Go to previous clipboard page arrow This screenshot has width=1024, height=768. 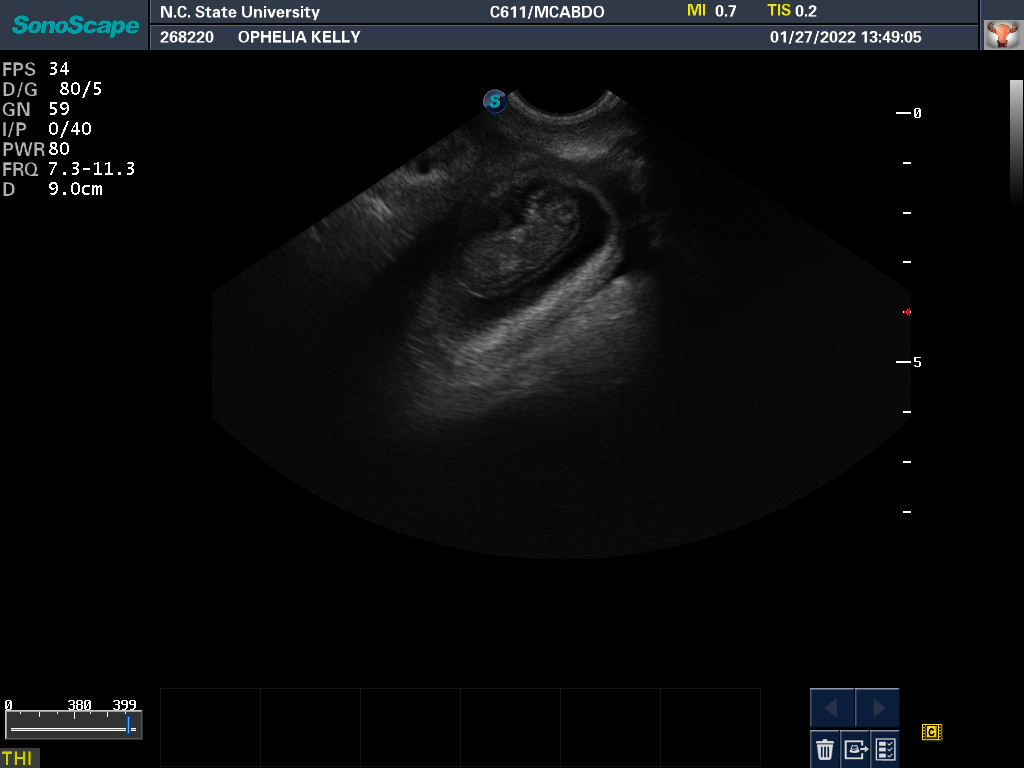coord(832,708)
